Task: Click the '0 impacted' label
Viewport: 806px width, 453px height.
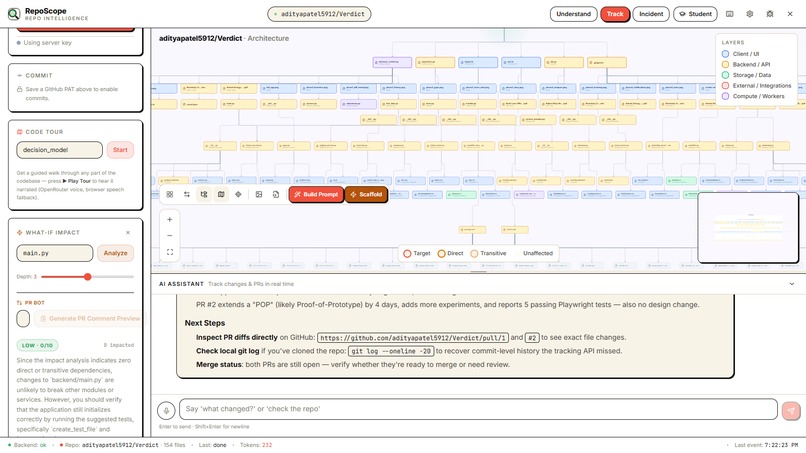Action: coord(119,346)
